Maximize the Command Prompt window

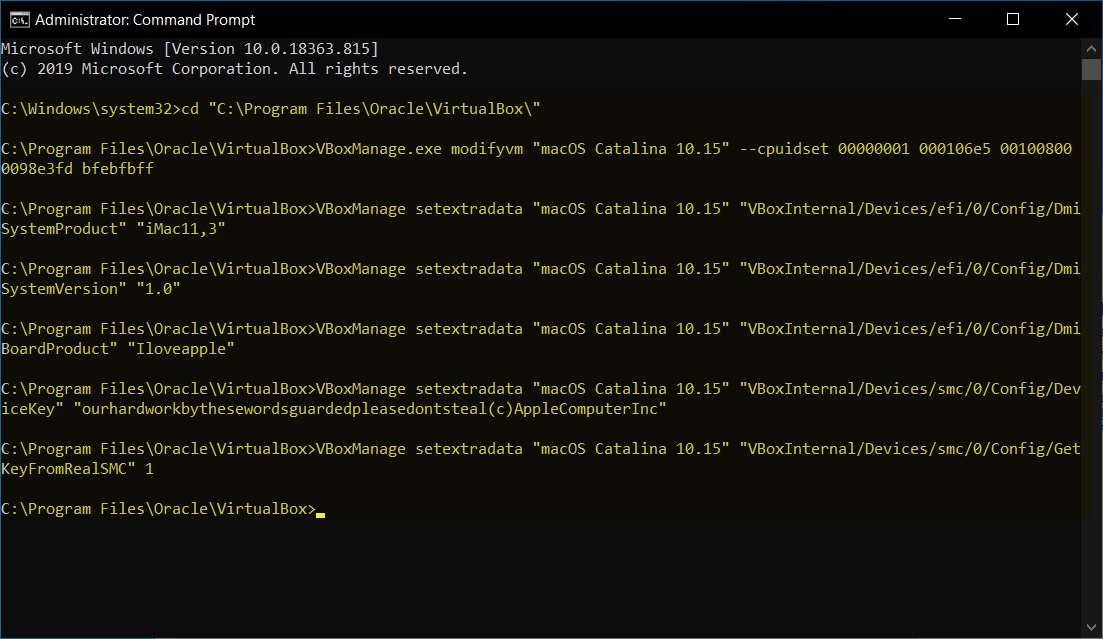tap(1013, 19)
